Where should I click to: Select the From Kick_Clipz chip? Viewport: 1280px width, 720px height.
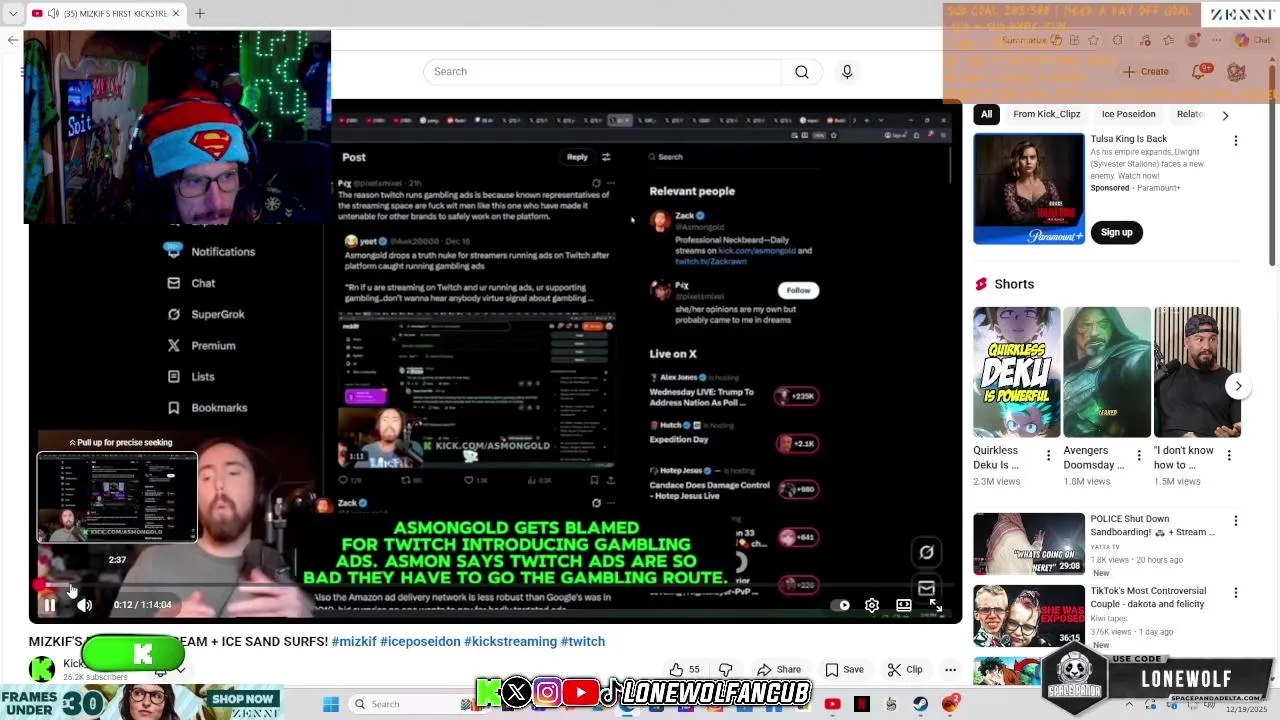click(1046, 114)
